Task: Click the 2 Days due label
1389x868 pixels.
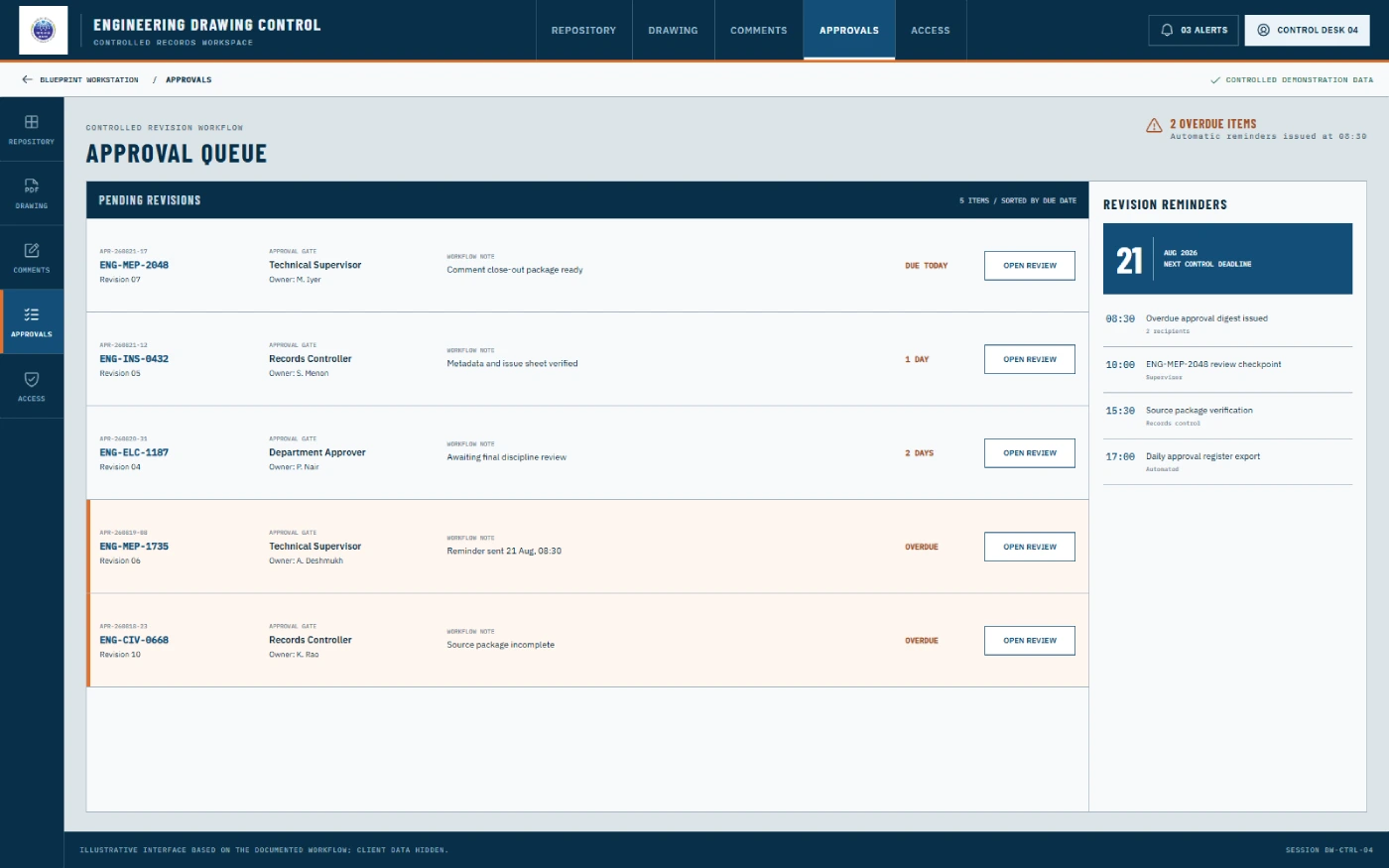Action: click(x=920, y=453)
